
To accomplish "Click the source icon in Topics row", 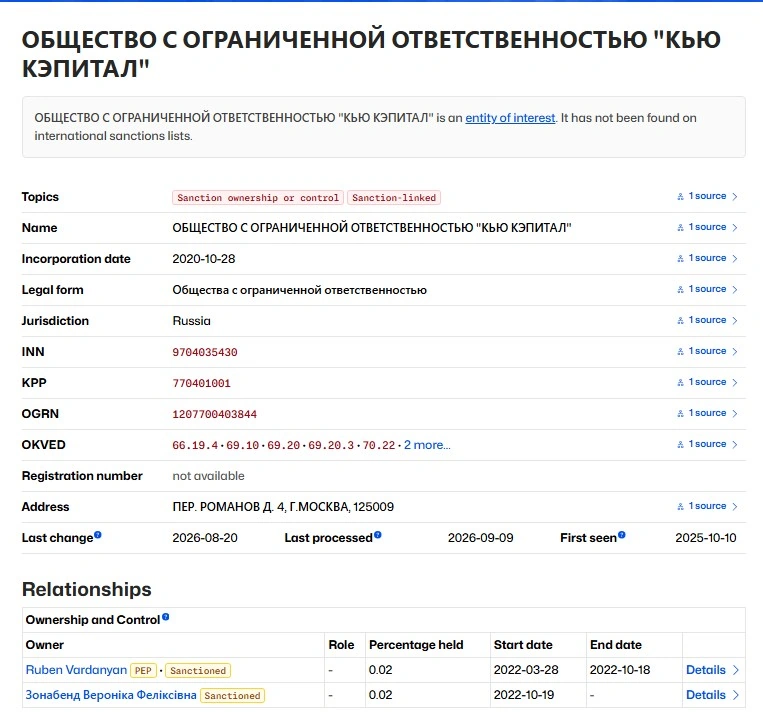I will coord(680,197).
